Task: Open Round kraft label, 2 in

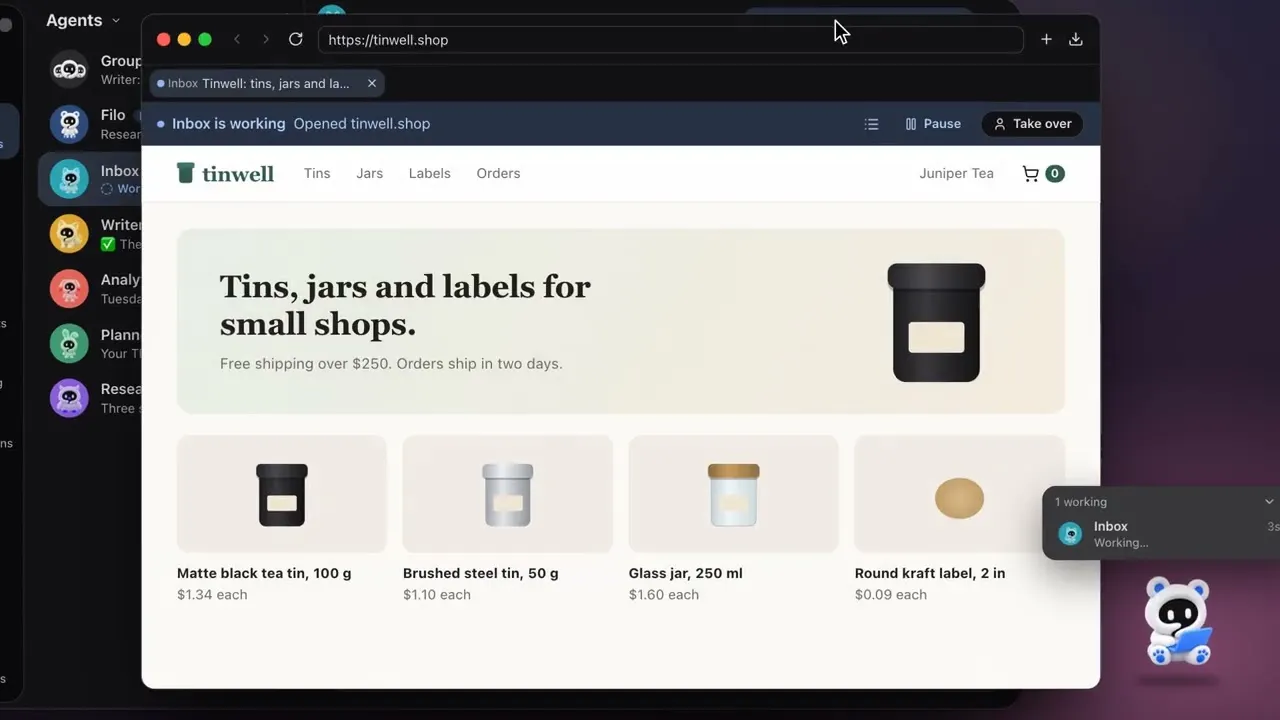Action: pyautogui.click(x=930, y=573)
